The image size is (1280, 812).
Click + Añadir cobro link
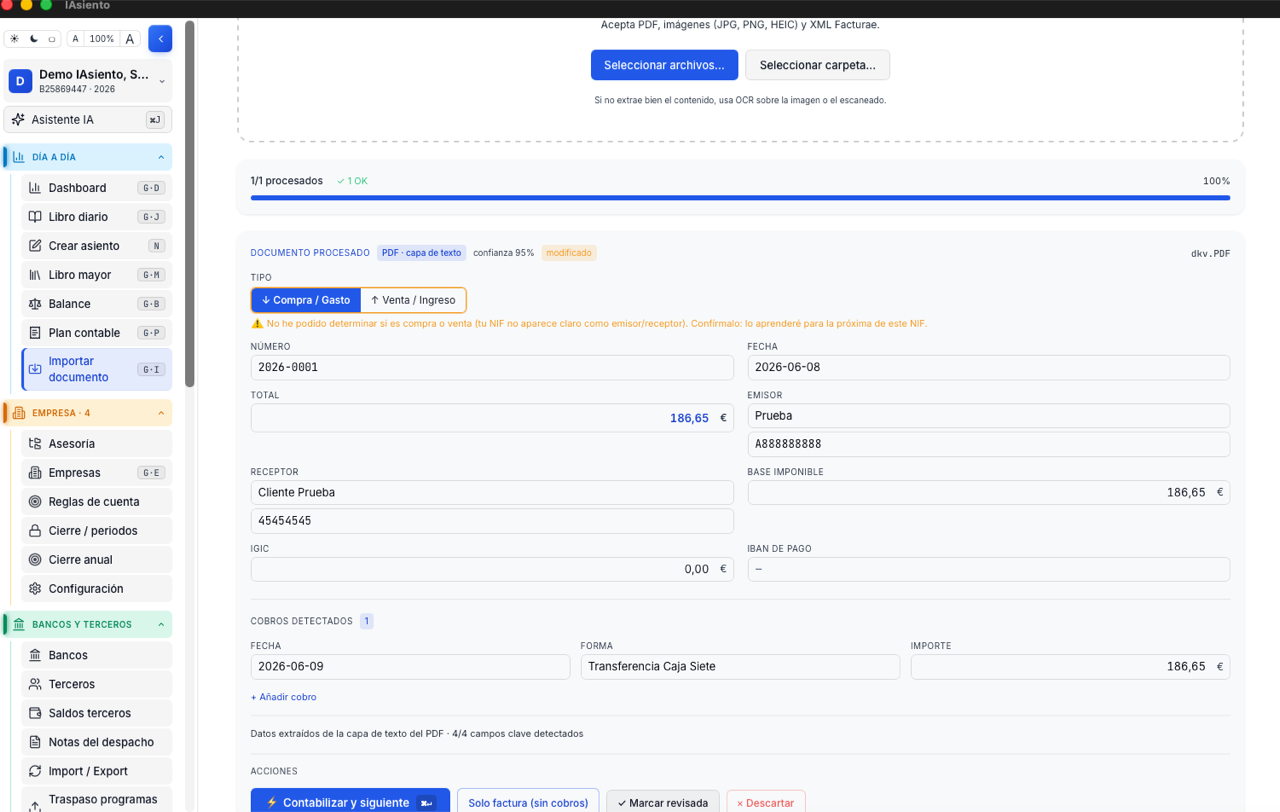point(284,697)
